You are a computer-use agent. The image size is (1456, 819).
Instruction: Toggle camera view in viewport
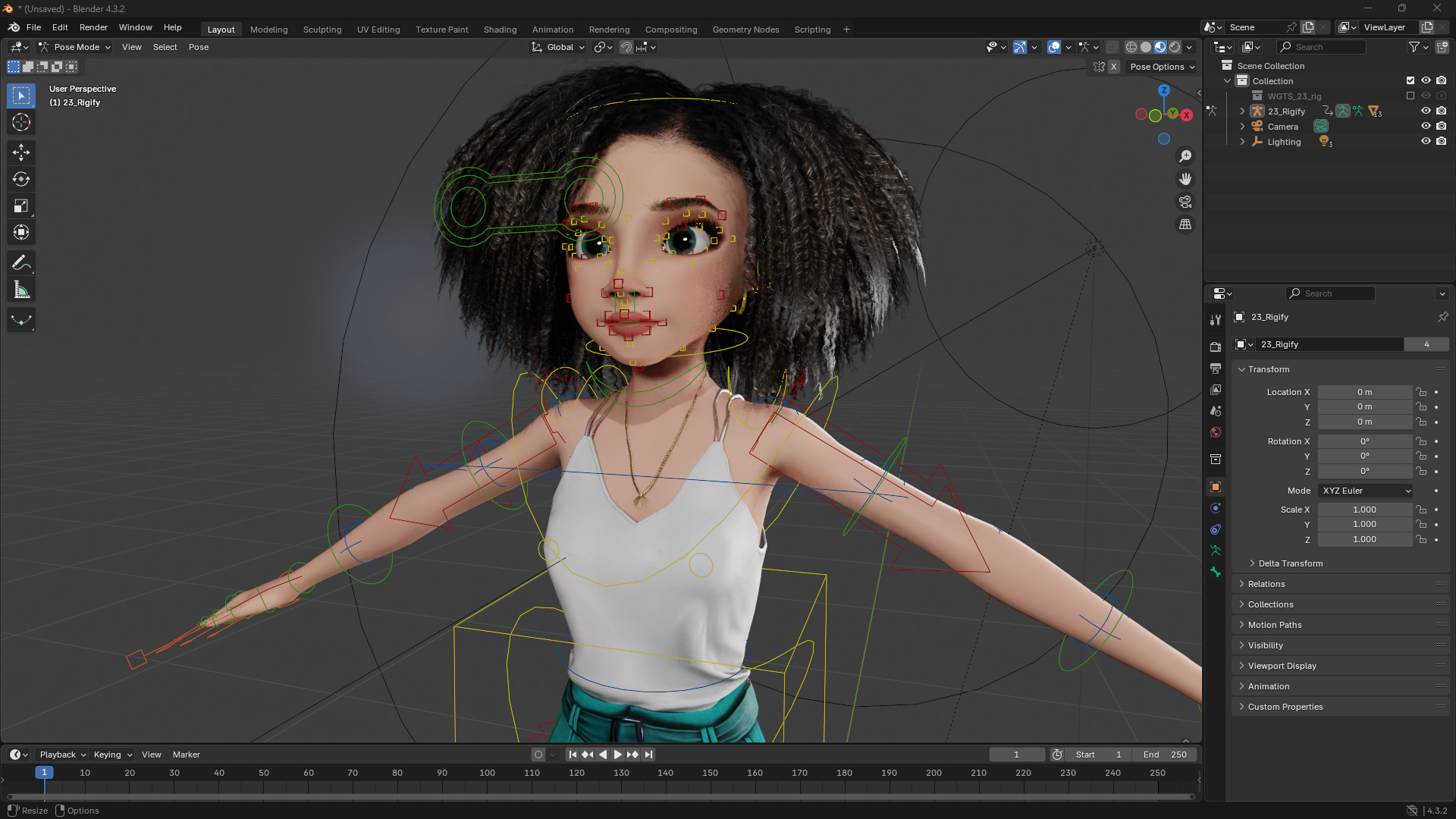[1185, 202]
